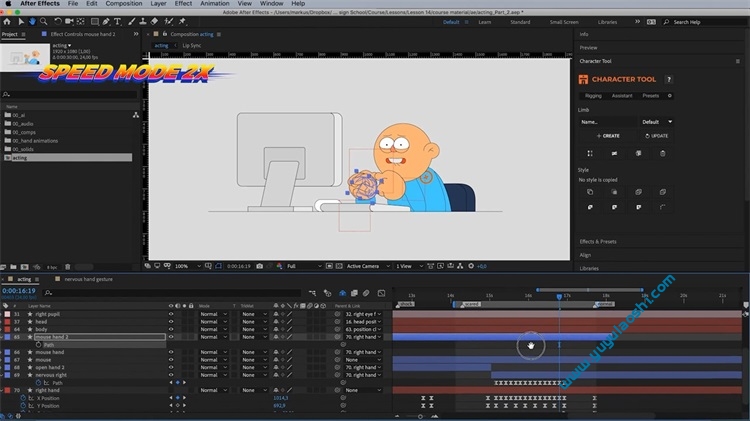The width and height of the screenshot is (750, 421).
Task: Open the Default dropdown in Limb section
Action: [x=656, y=122]
